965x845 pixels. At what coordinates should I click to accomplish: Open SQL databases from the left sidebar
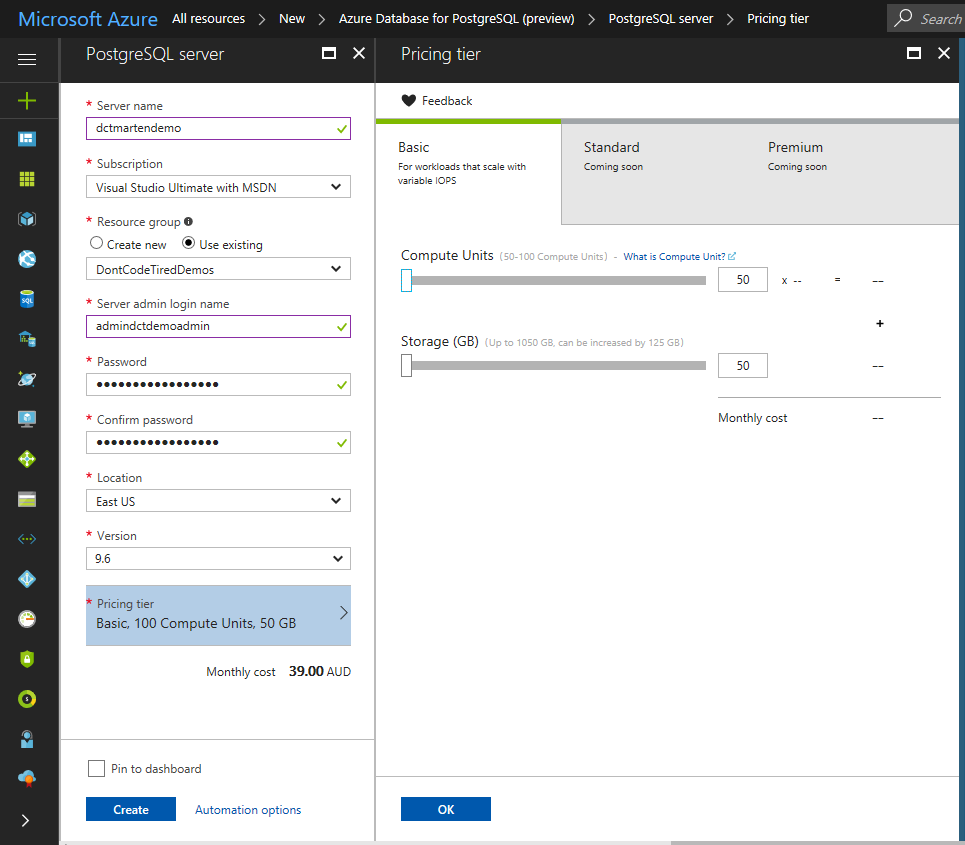[28, 298]
